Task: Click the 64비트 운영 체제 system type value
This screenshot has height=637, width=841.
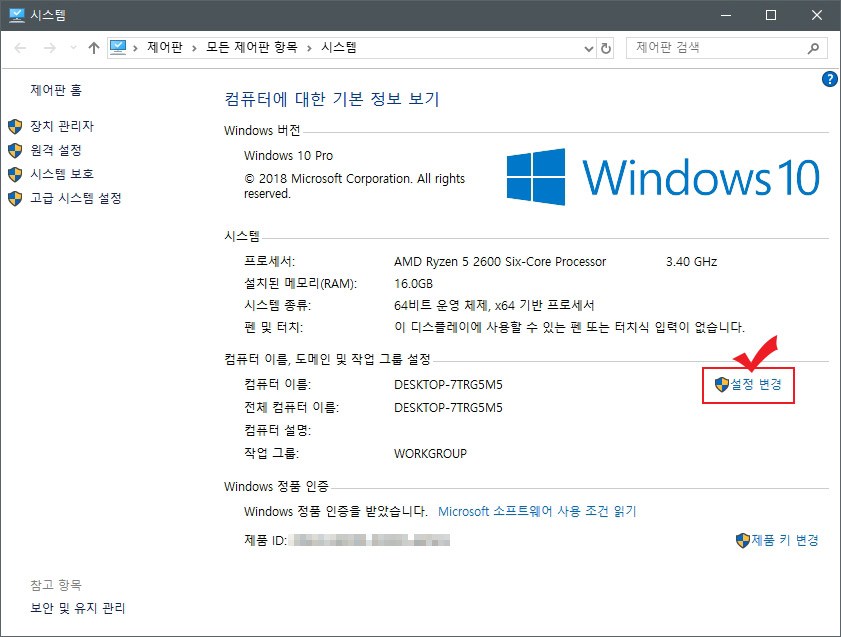Action: pos(494,306)
